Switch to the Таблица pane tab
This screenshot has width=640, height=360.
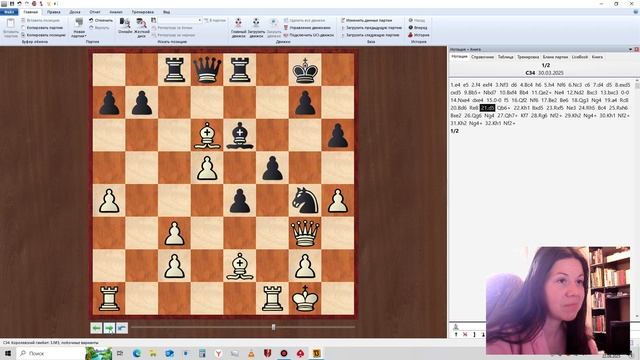click(505, 57)
